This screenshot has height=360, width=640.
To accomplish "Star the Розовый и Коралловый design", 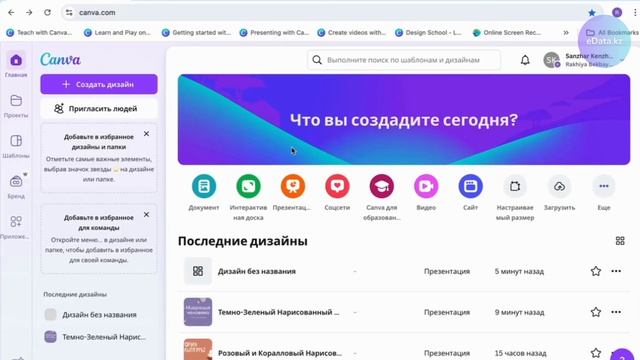I will (x=596, y=353).
